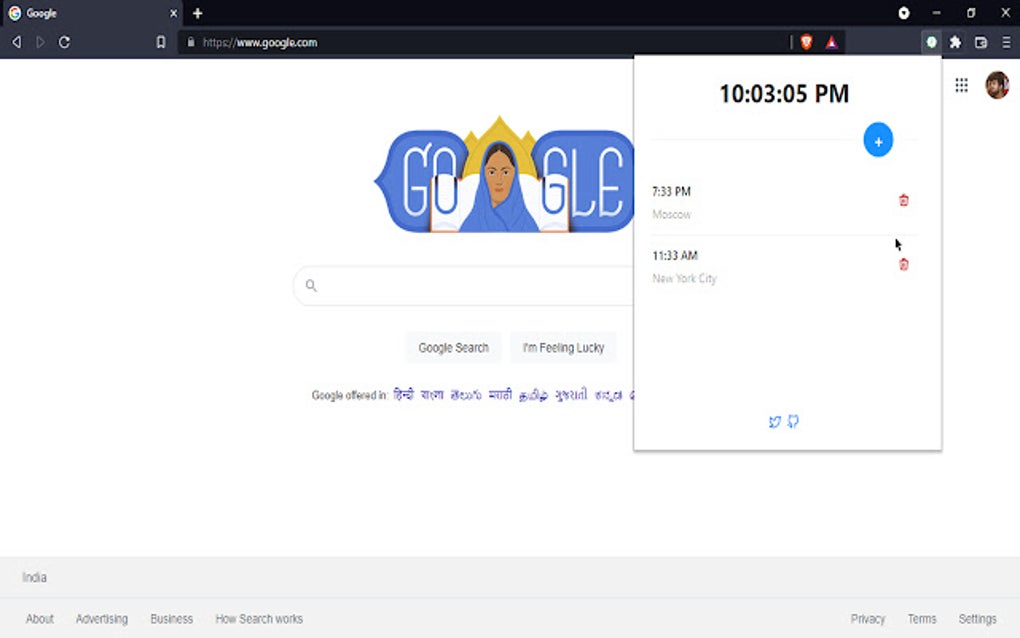Click the world clock extension icon

(930, 43)
